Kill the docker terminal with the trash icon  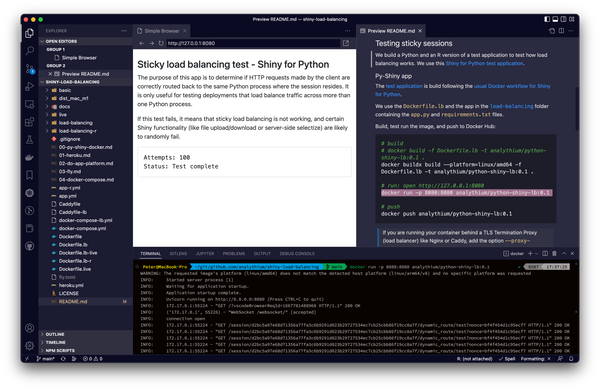(x=554, y=253)
